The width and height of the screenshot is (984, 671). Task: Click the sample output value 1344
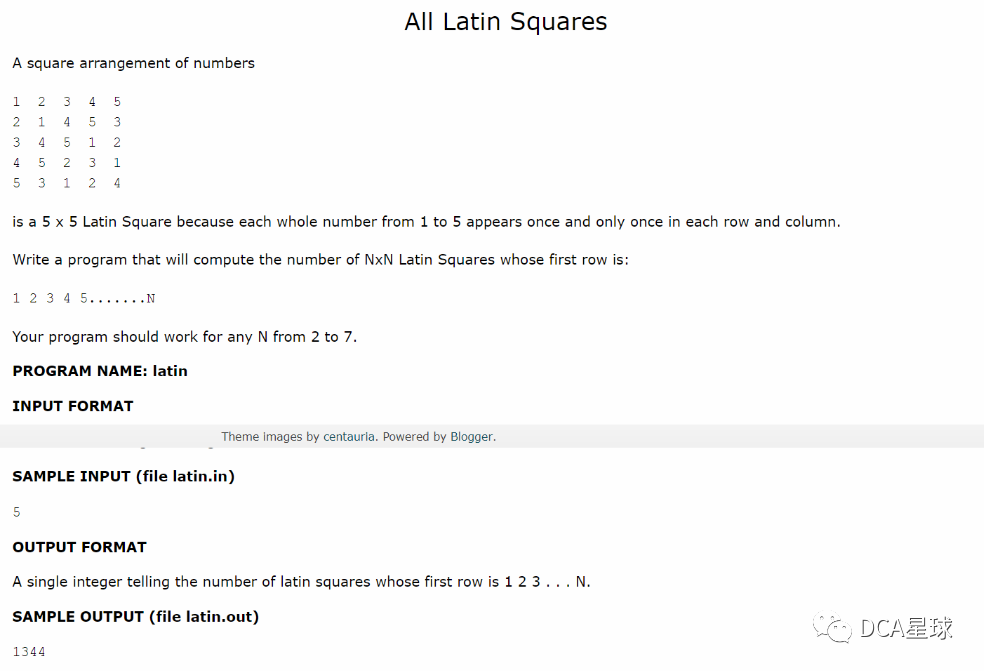[29, 652]
